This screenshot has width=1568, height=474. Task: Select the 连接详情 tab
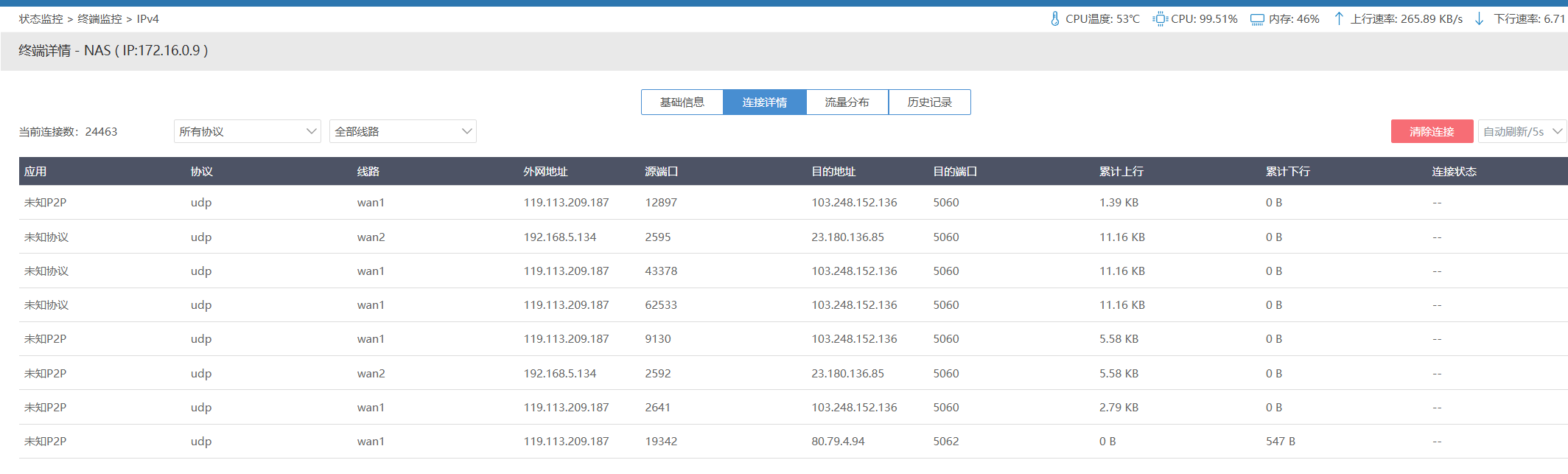pyautogui.click(x=764, y=102)
